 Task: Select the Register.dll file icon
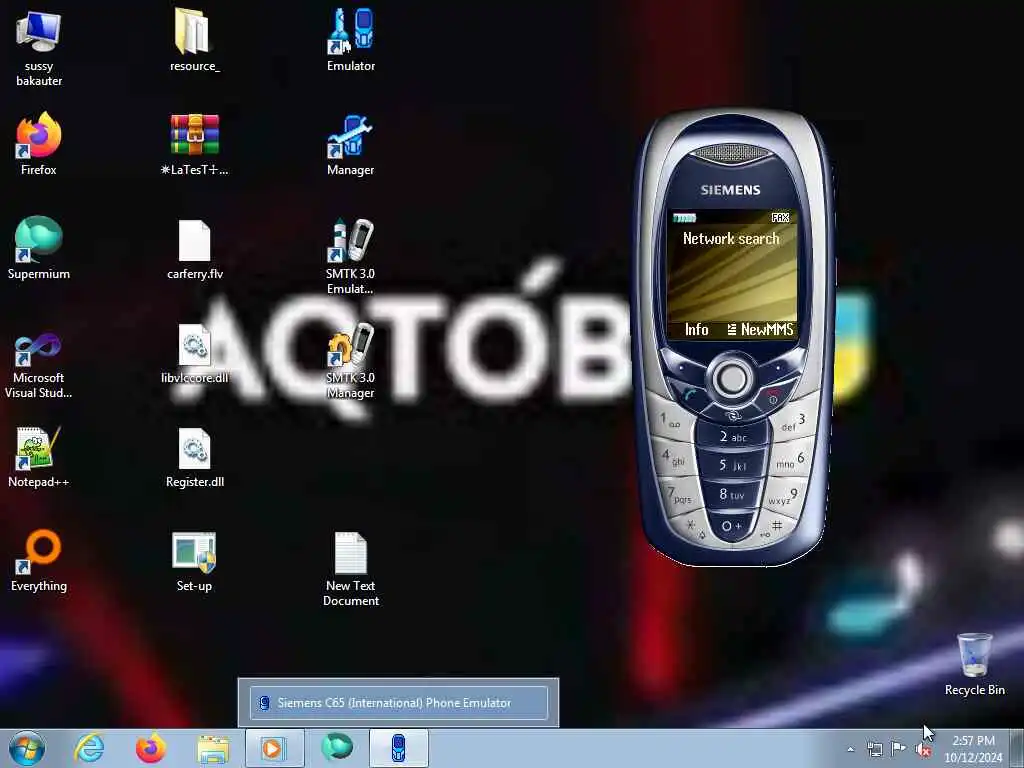coord(195,456)
